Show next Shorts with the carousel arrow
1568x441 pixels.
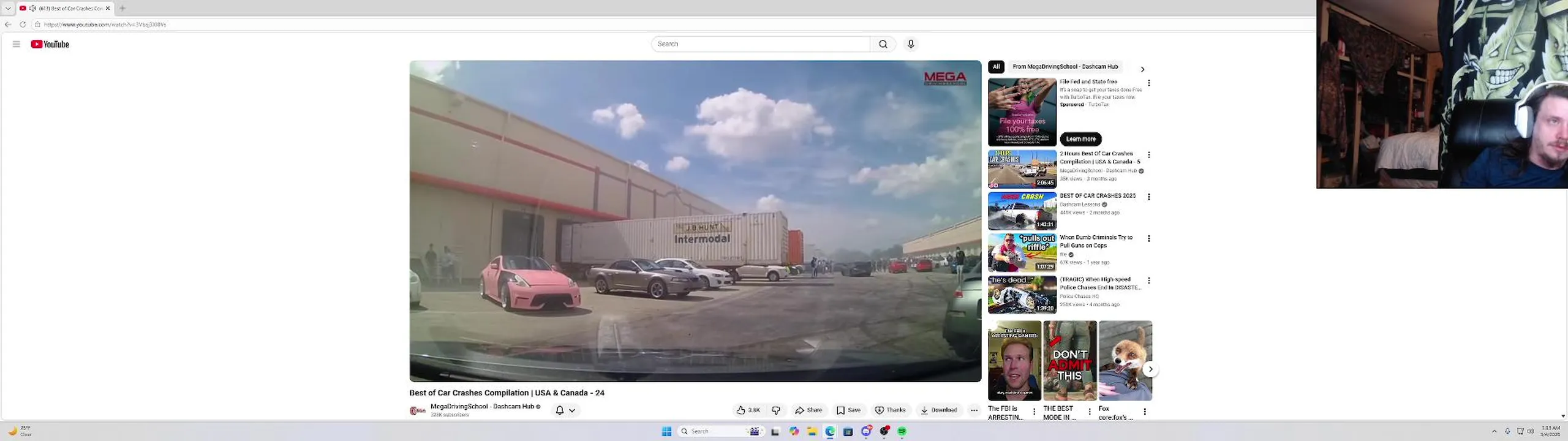click(x=1150, y=369)
